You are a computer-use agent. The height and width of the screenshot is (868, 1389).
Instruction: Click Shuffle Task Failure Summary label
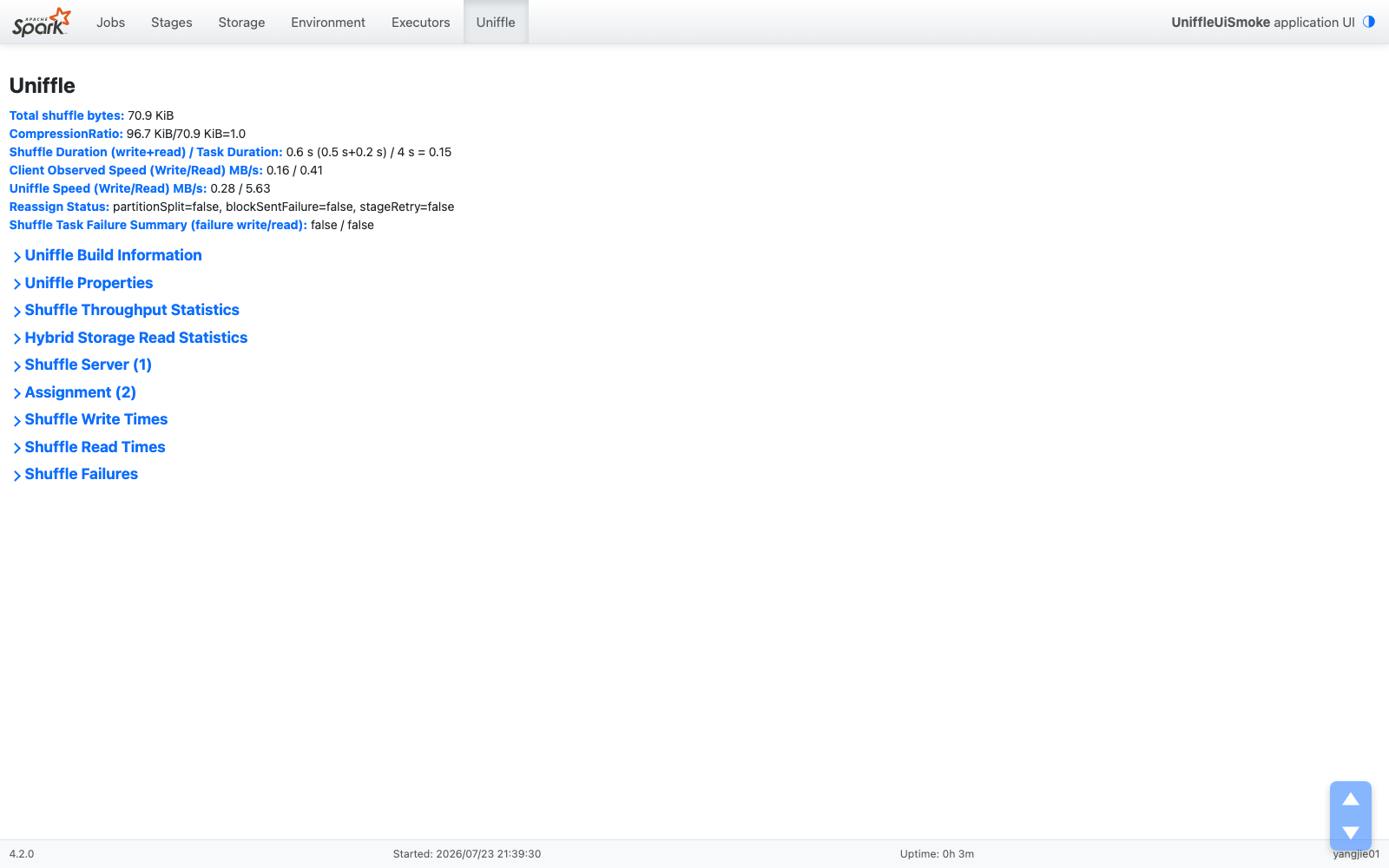coord(158,225)
